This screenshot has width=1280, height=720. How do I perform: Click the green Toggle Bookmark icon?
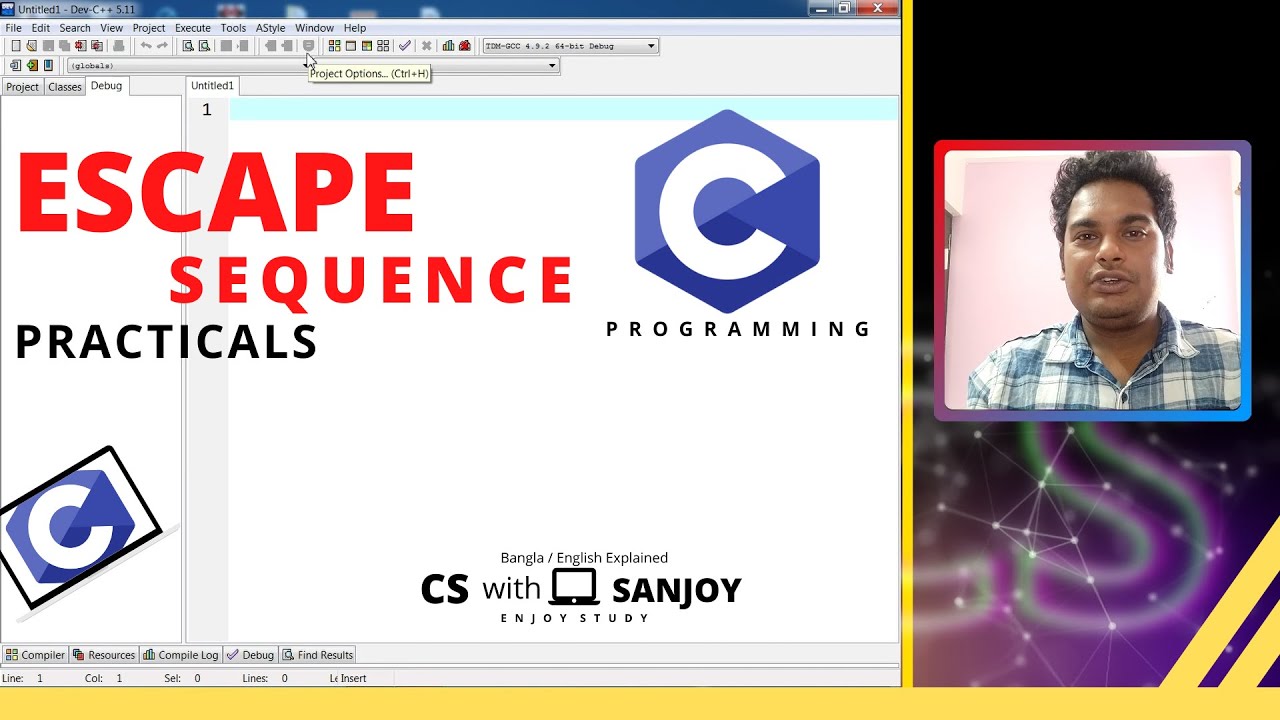tap(32, 66)
